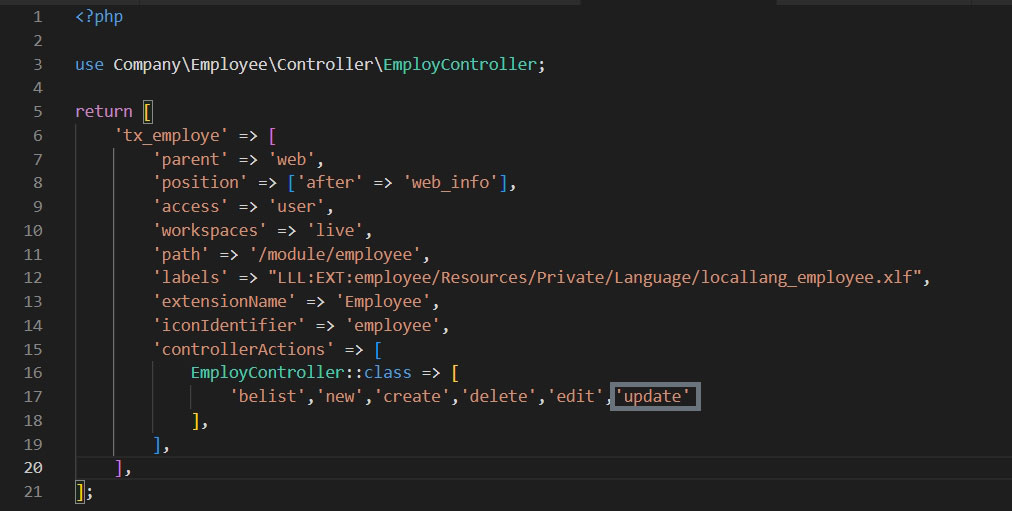Click the 'iconIdentifier' key
Screen dimensions: 1012x511
point(226,325)
